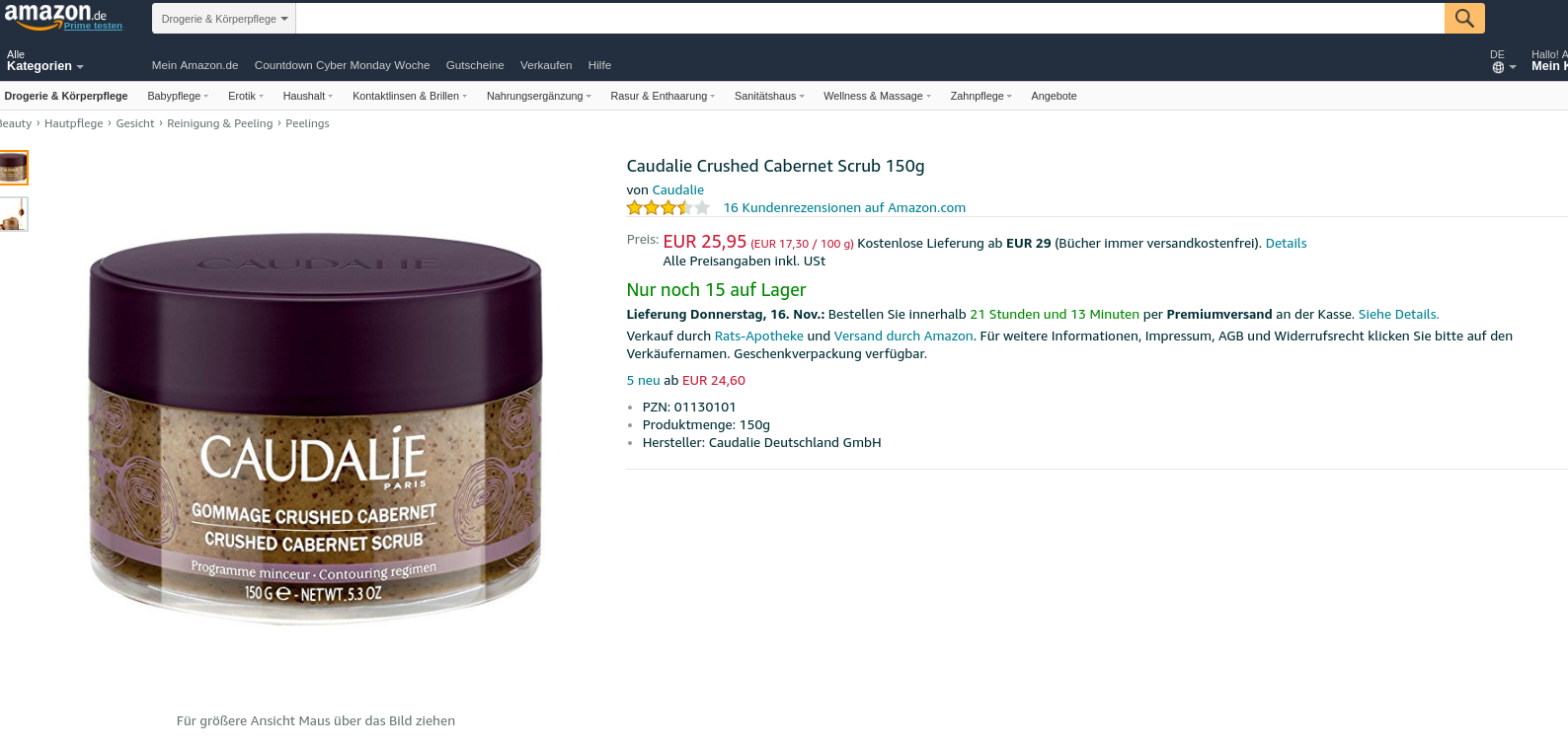Screen dimensions: 1568x748
Task: Click the Rats-Apotheke seller link
Action: pos(758,336)
